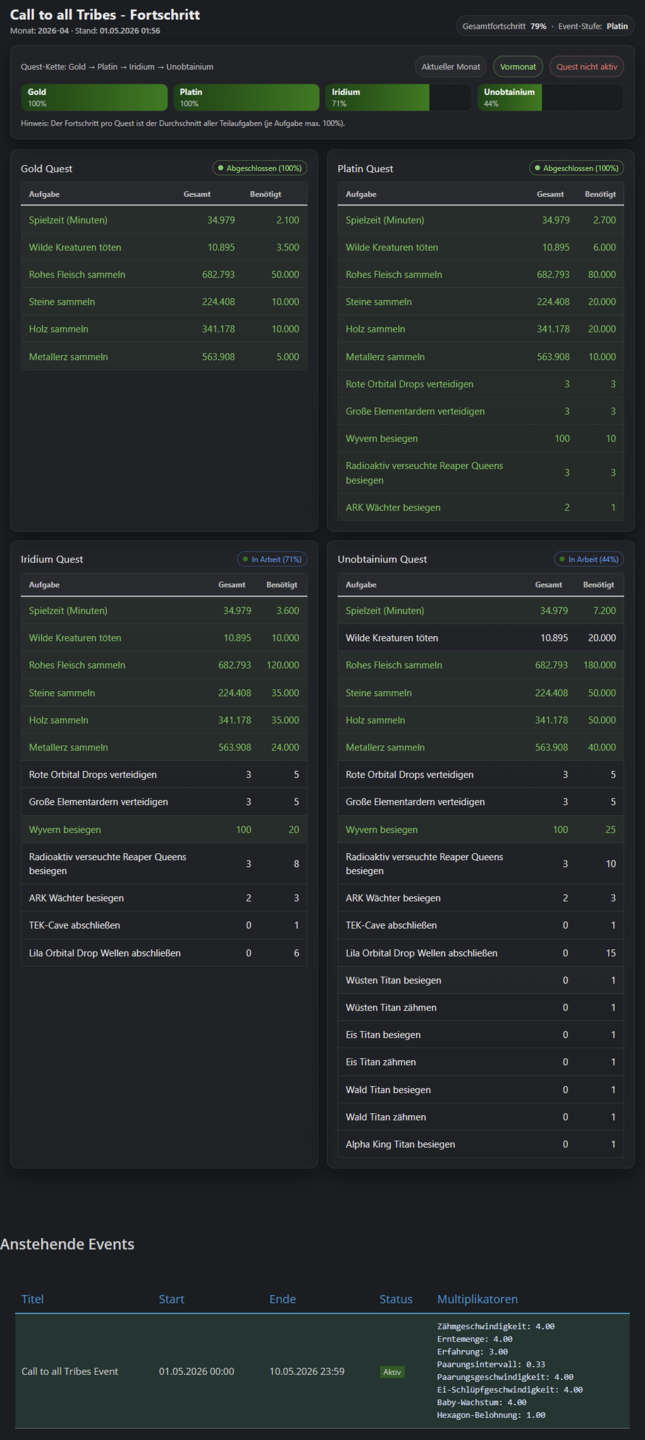
Task: Click the "Titel" events column header
Action: coord(33,1299)
